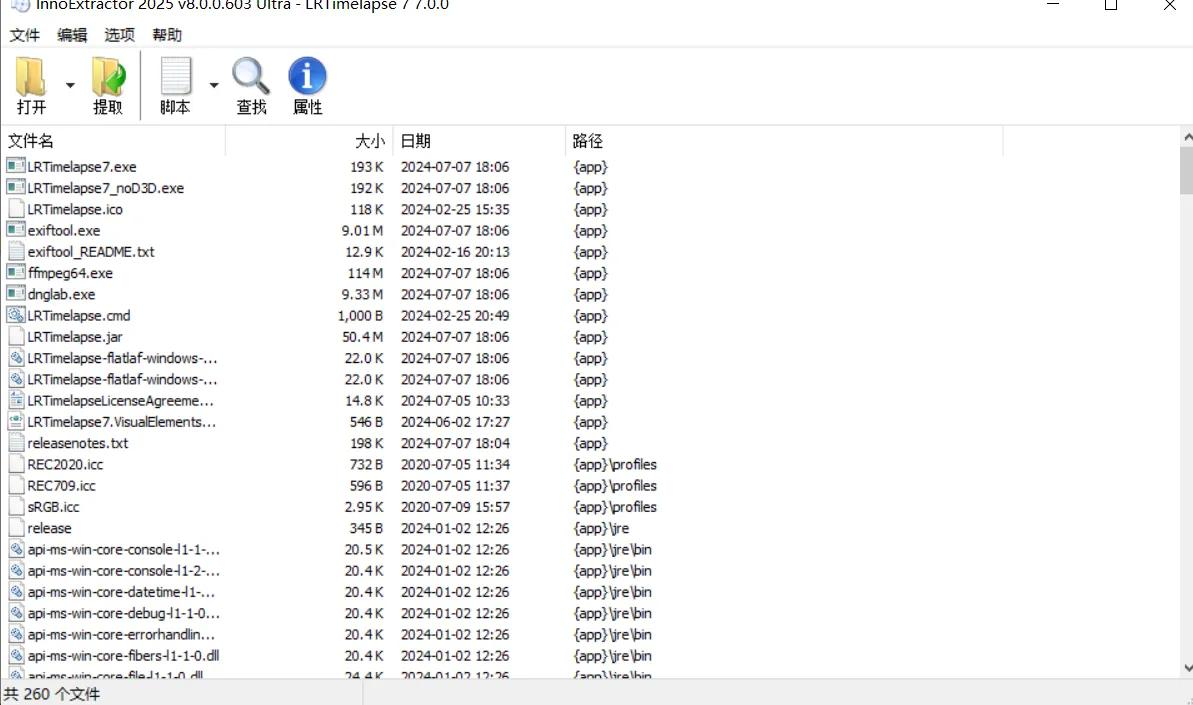Click the exiftool.exe file icon
The width and height of the screenshot is (1193, 705).
15,230
